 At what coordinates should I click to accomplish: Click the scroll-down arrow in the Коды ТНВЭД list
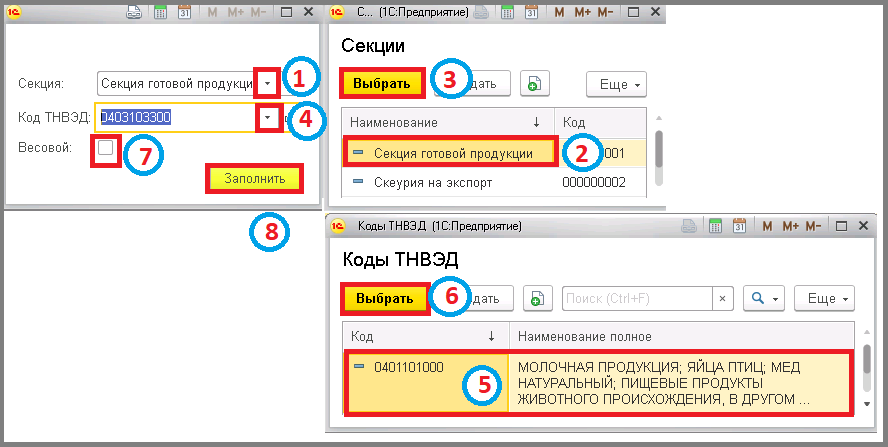(x=866, y=403)
